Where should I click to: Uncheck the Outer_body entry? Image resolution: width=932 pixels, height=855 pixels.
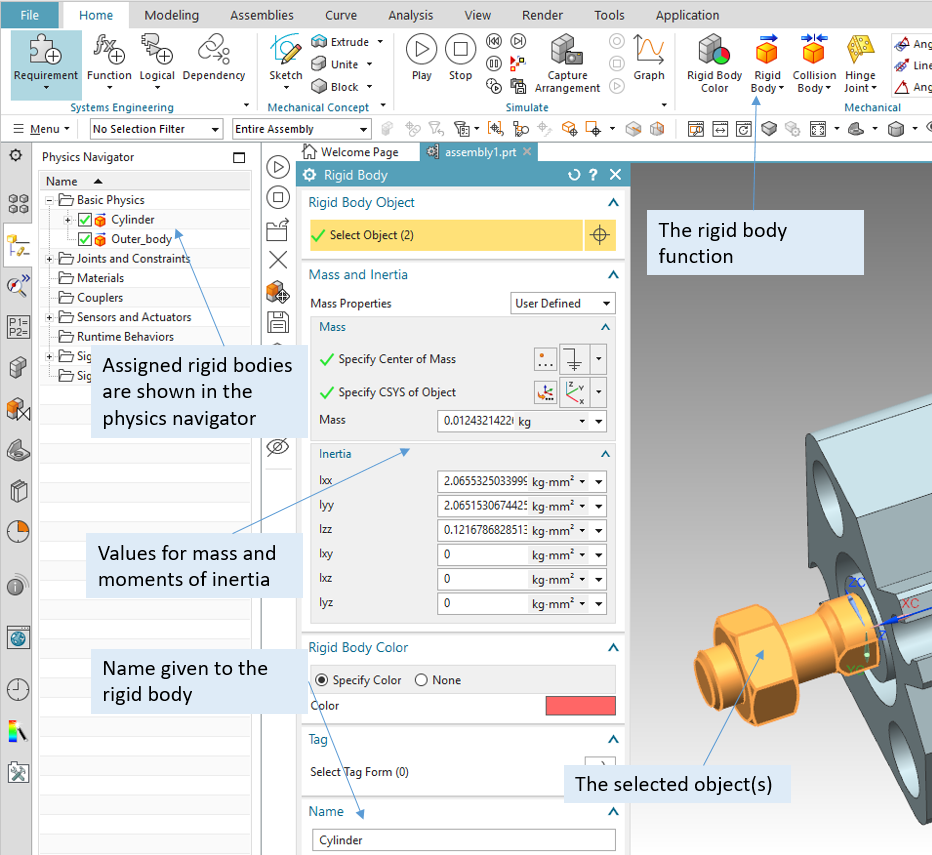click(x=86, y=239)
